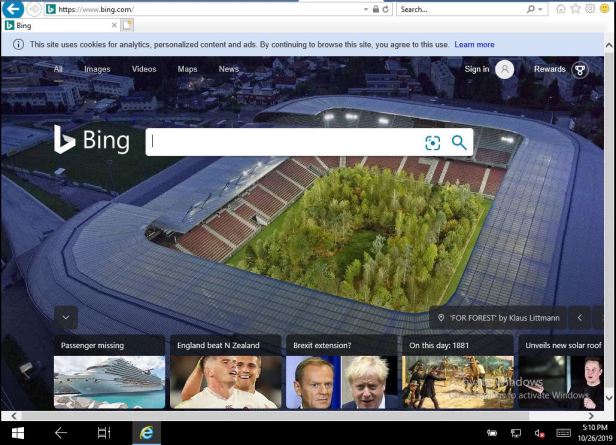Expand the address bar autocomplete dropdown arrow
Screen dimensions: 616x445
pos(362,9)
